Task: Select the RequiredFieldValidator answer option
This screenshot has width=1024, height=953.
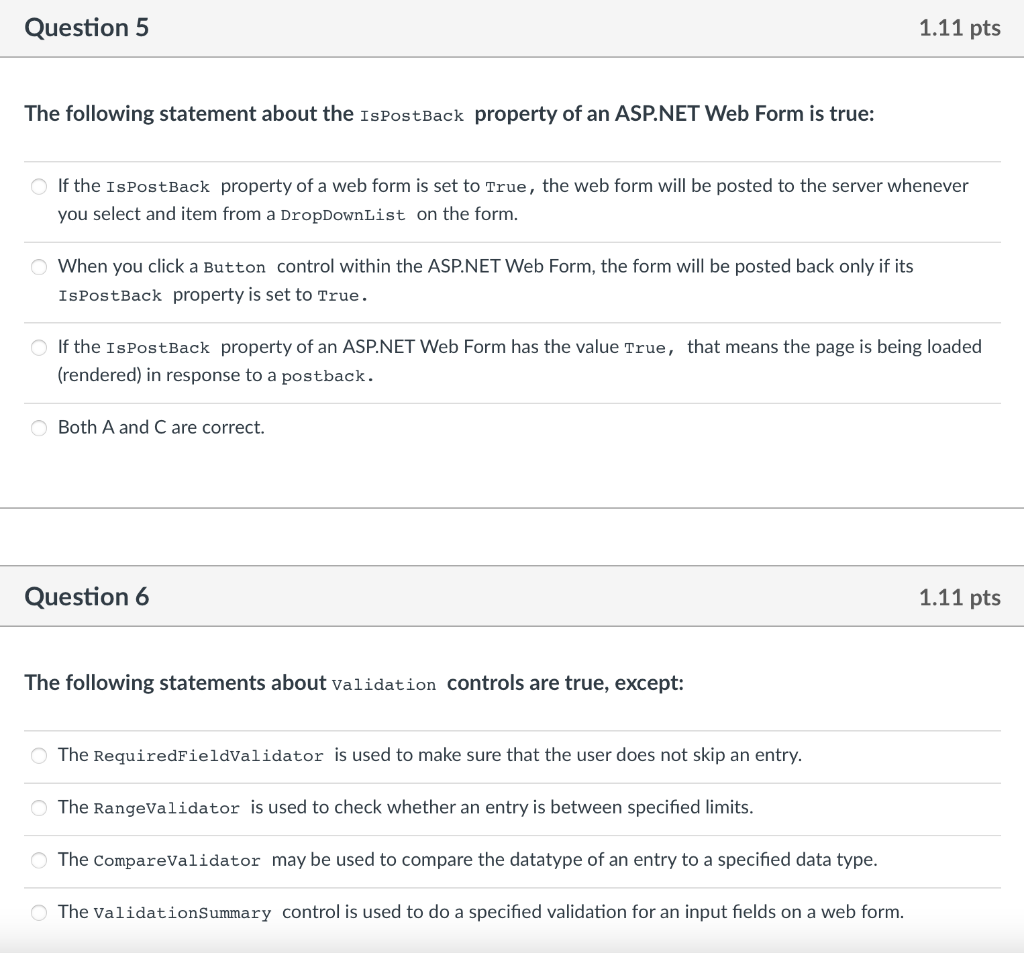Action: pyautogui.click(x=38, y=755)
